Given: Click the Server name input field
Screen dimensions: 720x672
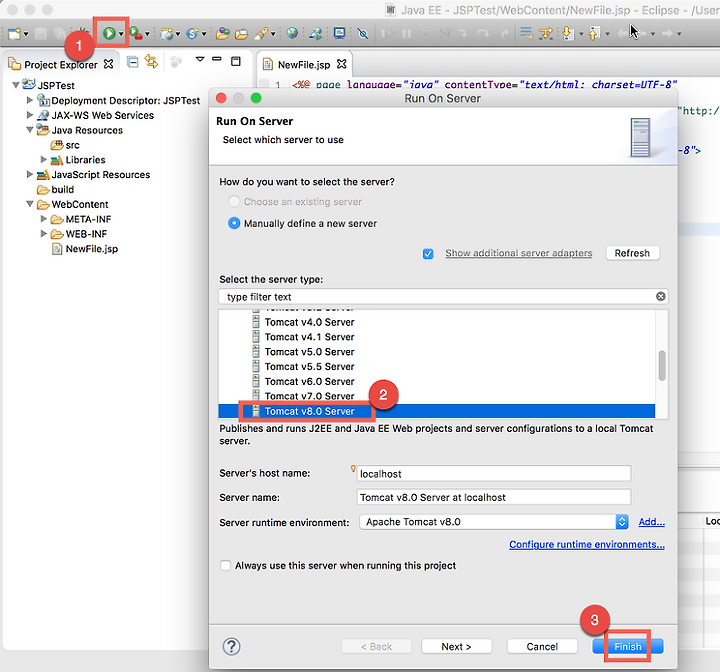Looking at the screenshot, I should (494, 497).
